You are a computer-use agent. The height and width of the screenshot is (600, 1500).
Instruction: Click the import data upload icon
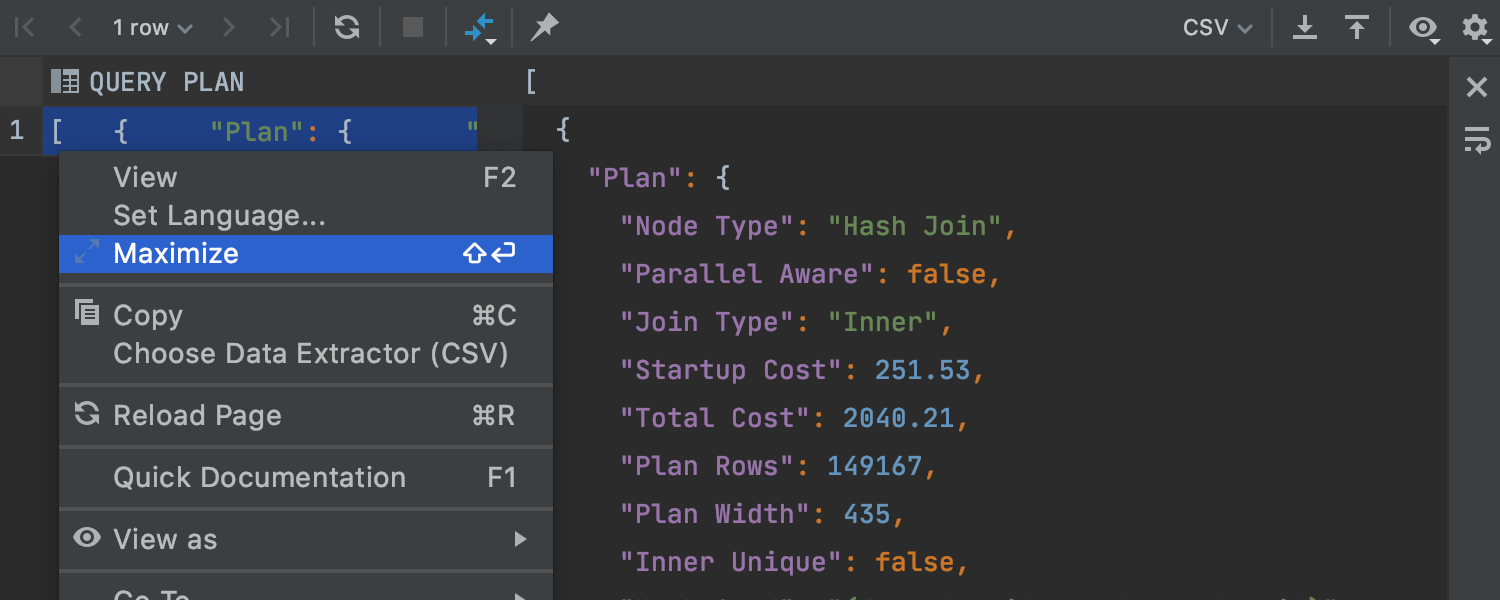click(x=1357, y=27)
